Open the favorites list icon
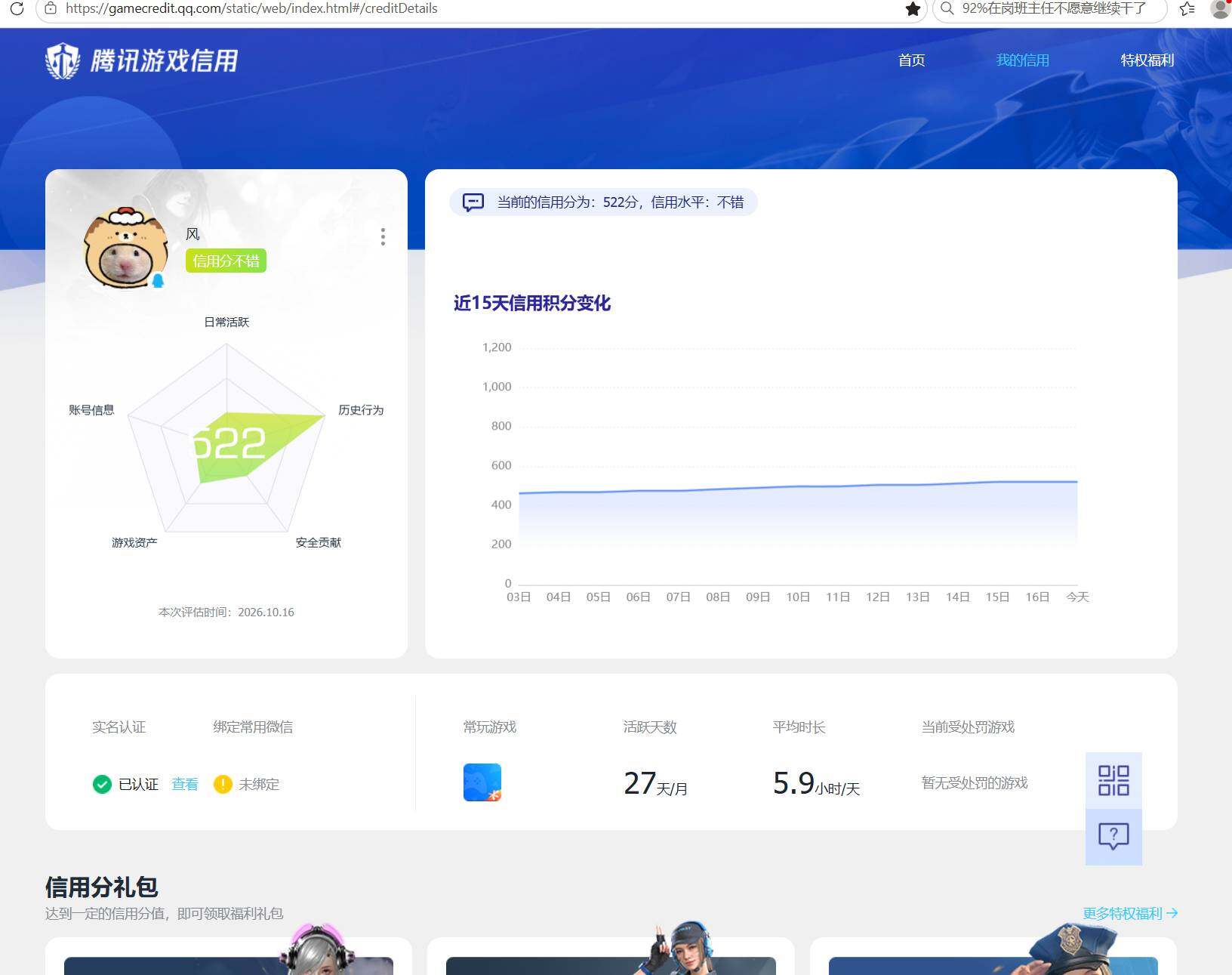Image resolution: width=1232 pixels, height=975 pixels. coord(1187,9)
